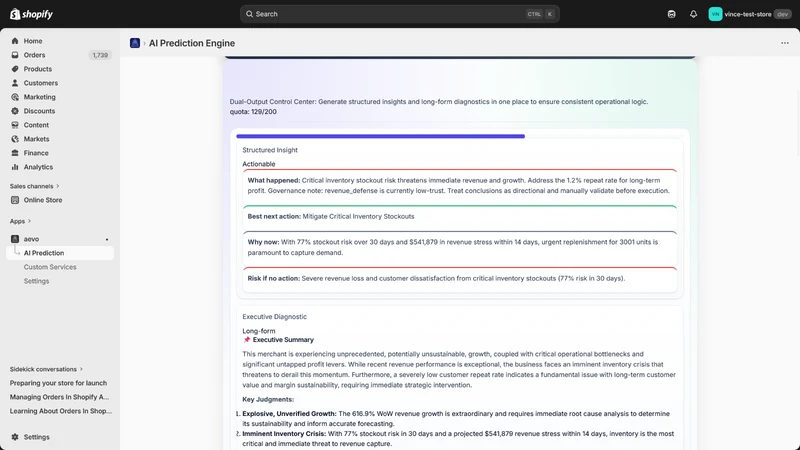Click 'Executive Diagnostic' heading
800x450 pixels.
tap(274, 317)
